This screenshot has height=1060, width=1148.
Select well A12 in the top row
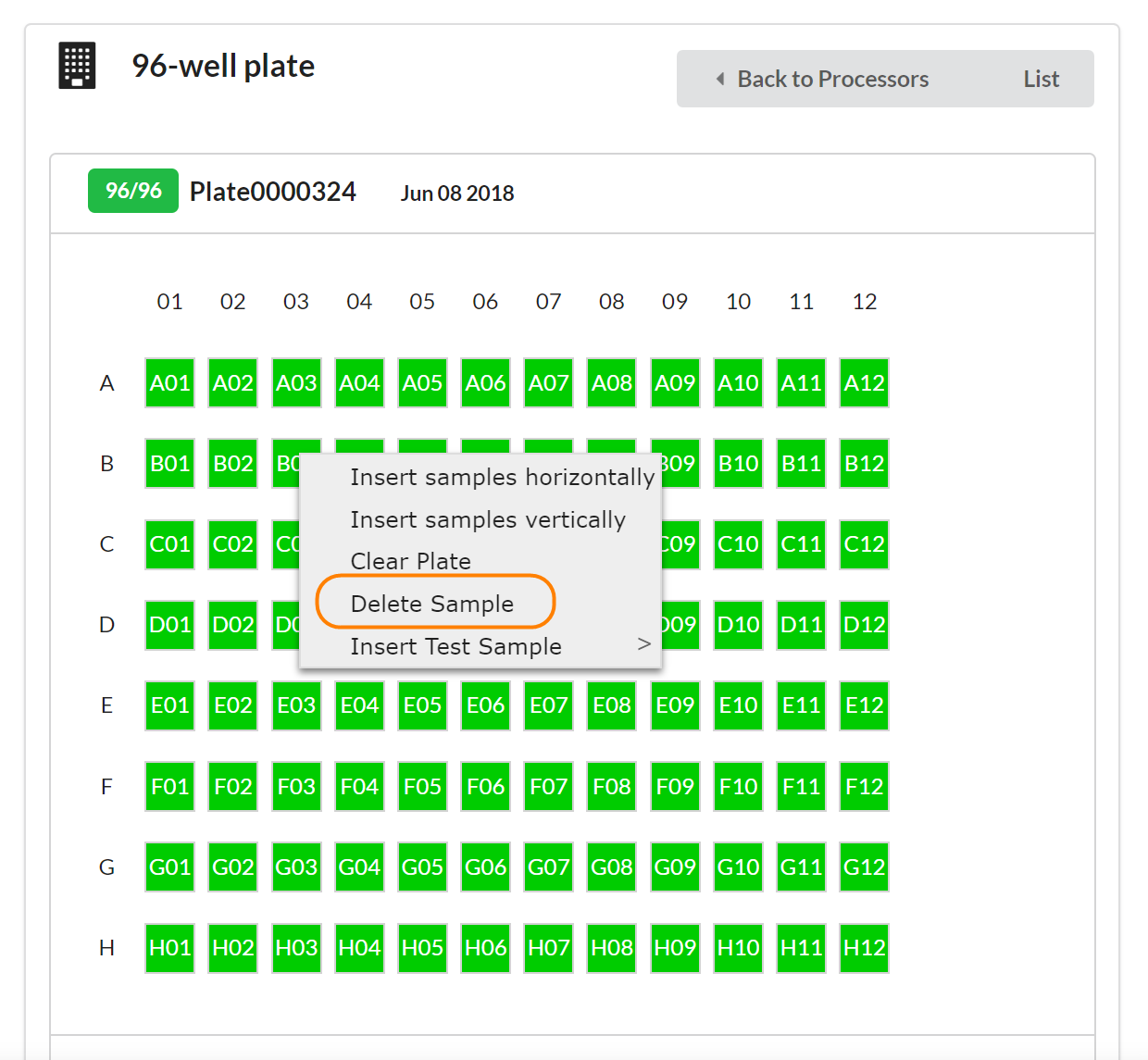point(864,383)
